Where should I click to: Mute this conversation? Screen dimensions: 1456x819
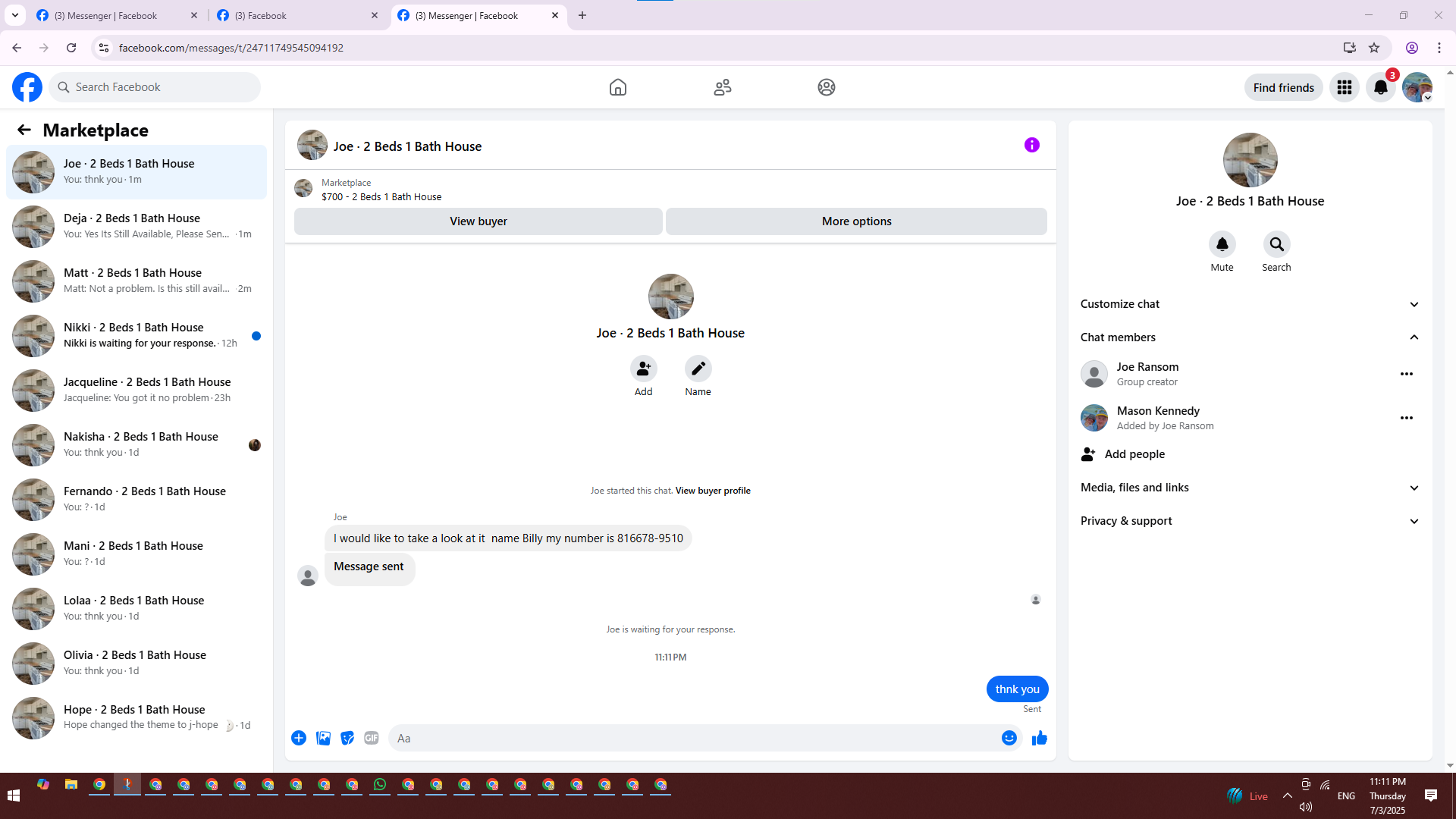click(x=1222, y=244)
